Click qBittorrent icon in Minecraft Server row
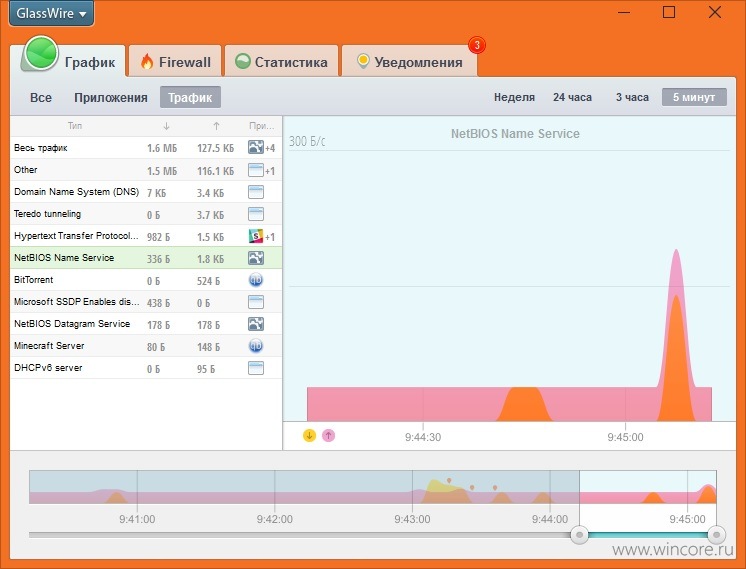Image resolution: width=746 pixels, height=569 pixels. (256, 346)
